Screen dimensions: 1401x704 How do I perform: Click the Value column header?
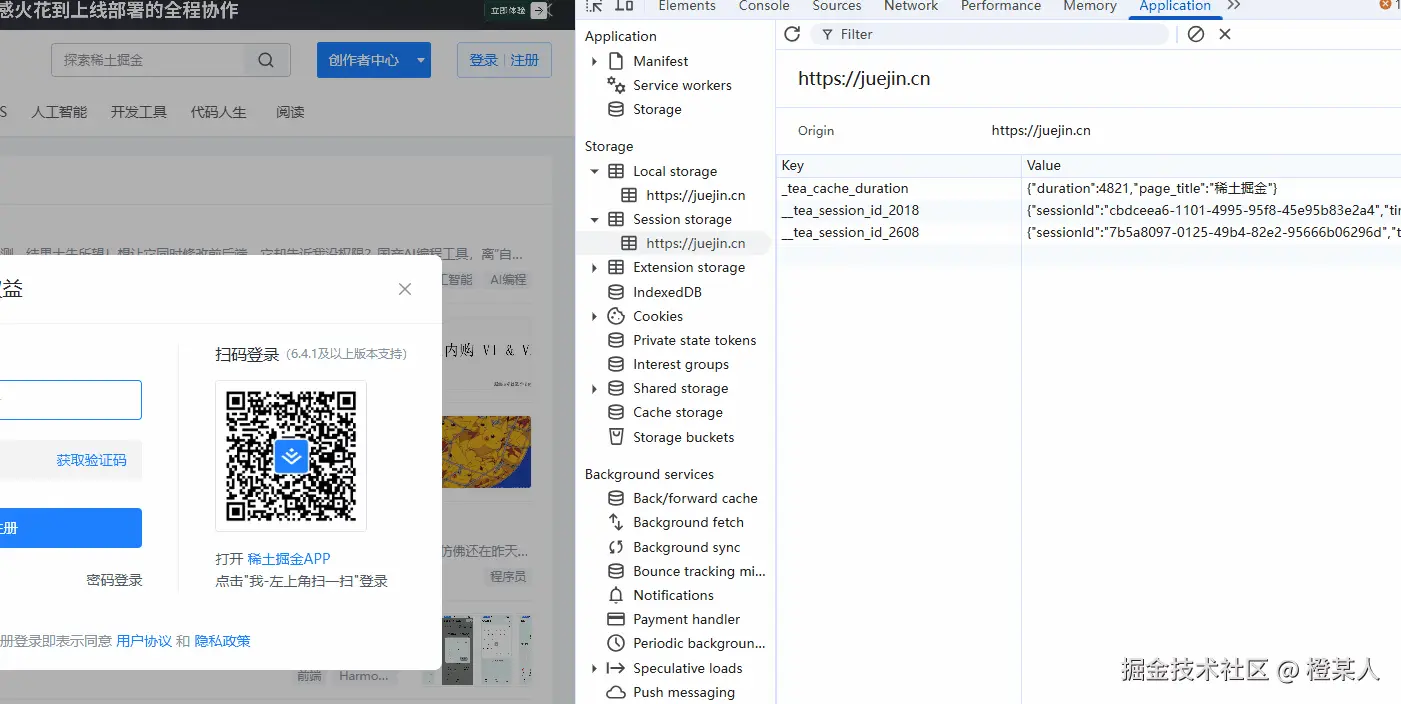tap(1211, 165)
